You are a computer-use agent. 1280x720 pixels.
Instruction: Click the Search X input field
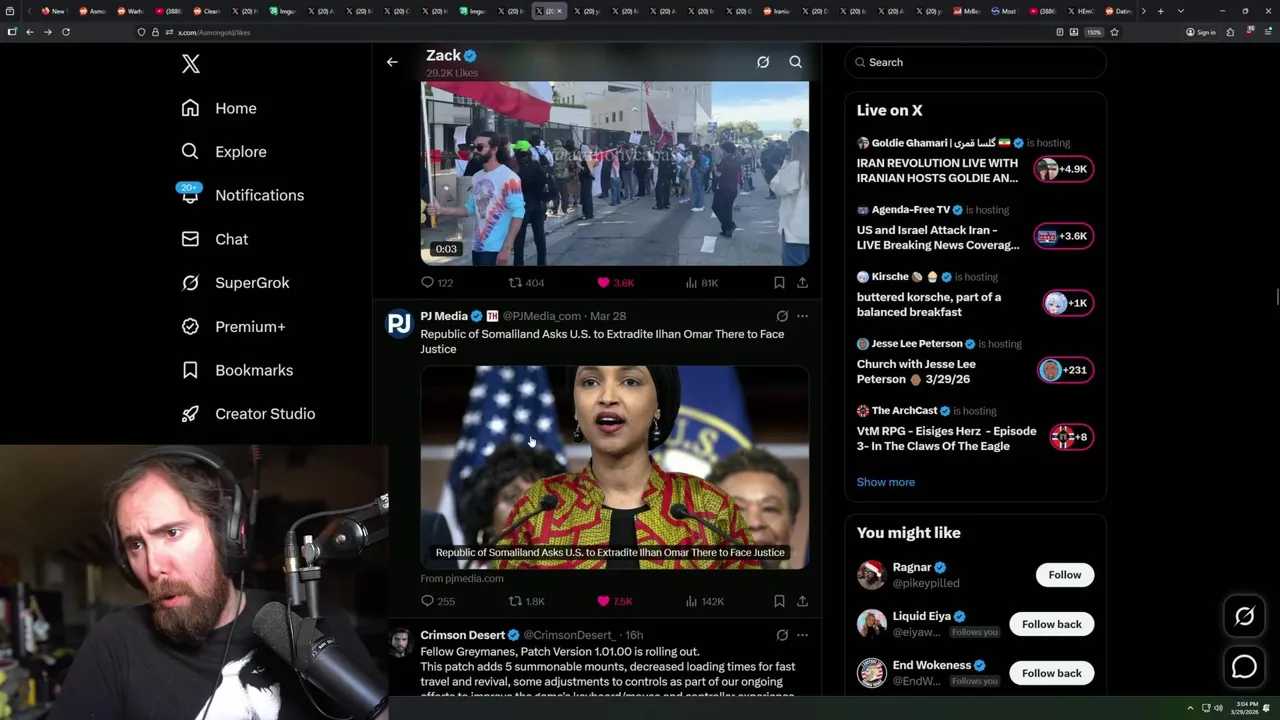[x=976, y=62]
